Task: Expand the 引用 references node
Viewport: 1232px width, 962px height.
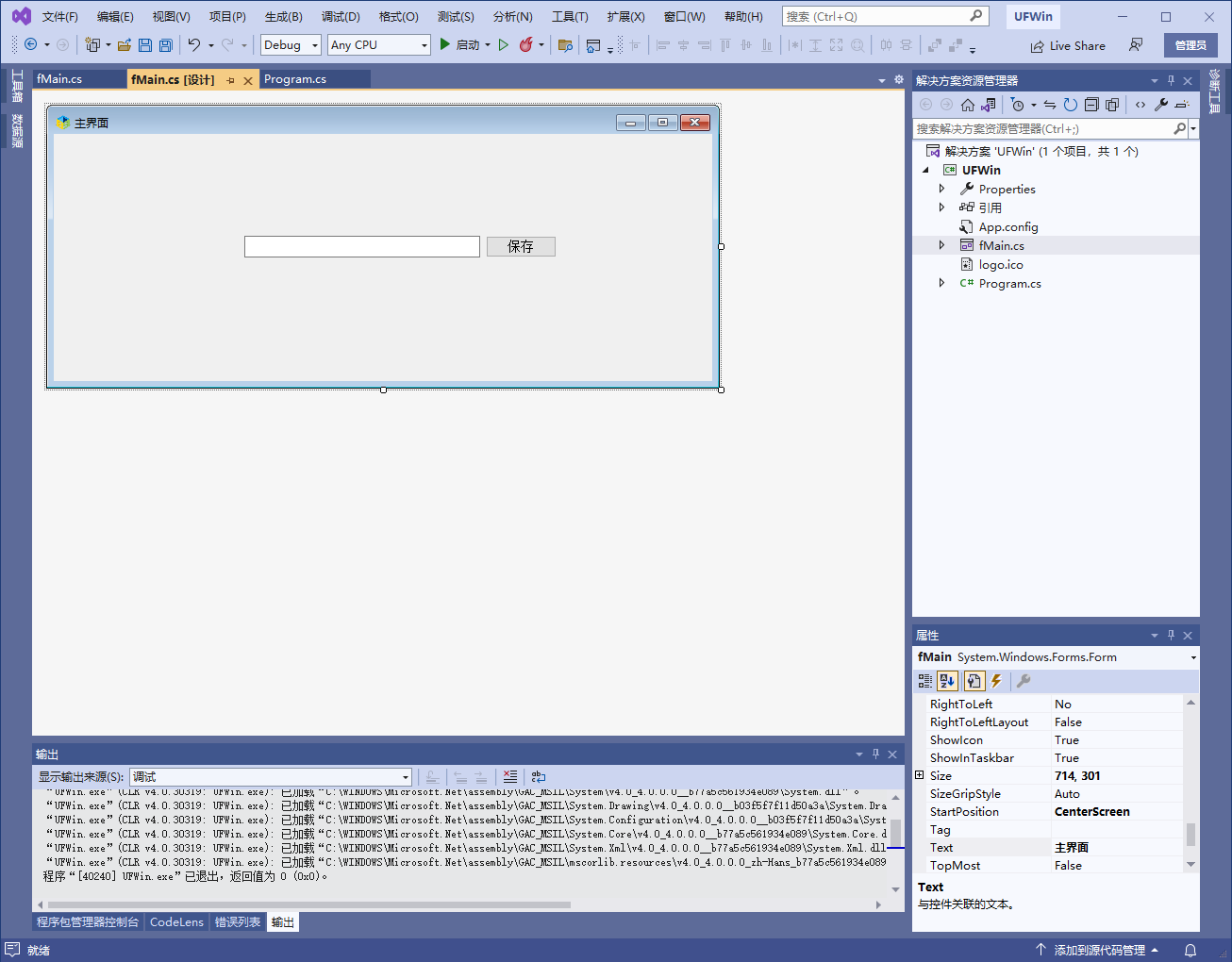Action: pos(941,207)
